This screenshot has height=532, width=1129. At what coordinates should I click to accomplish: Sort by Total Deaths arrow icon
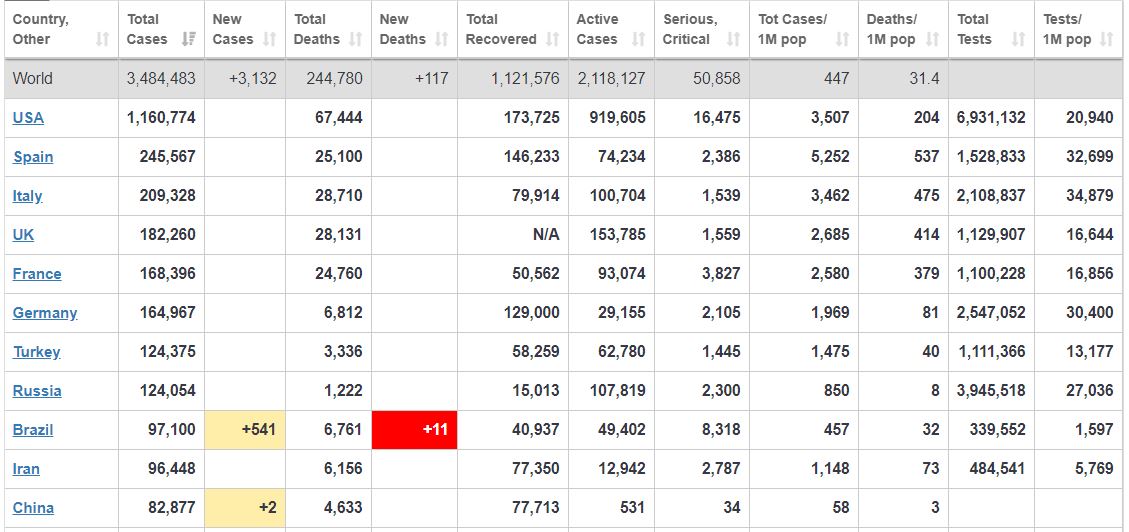coord(355,40)
